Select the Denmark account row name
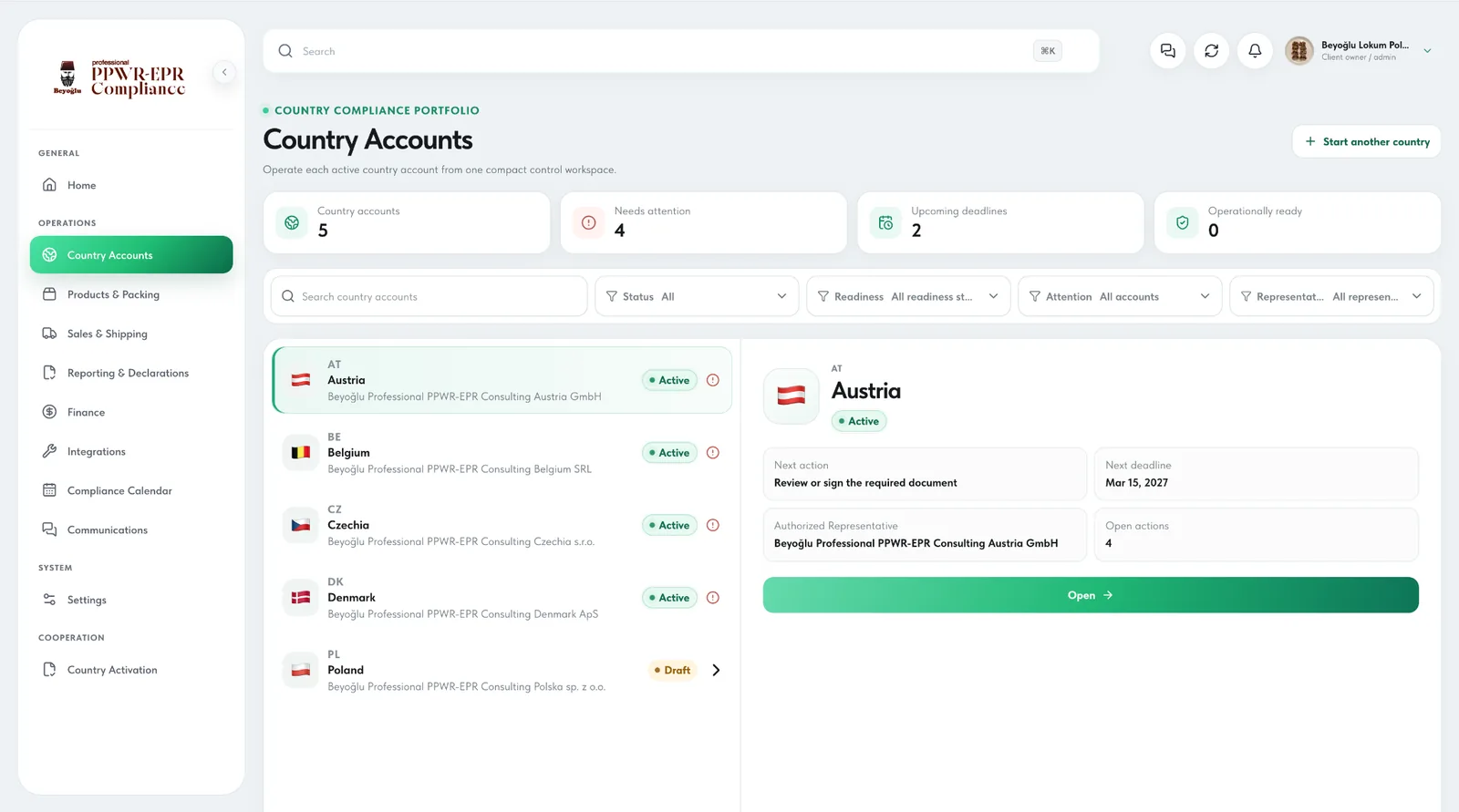 pos(351,598)
